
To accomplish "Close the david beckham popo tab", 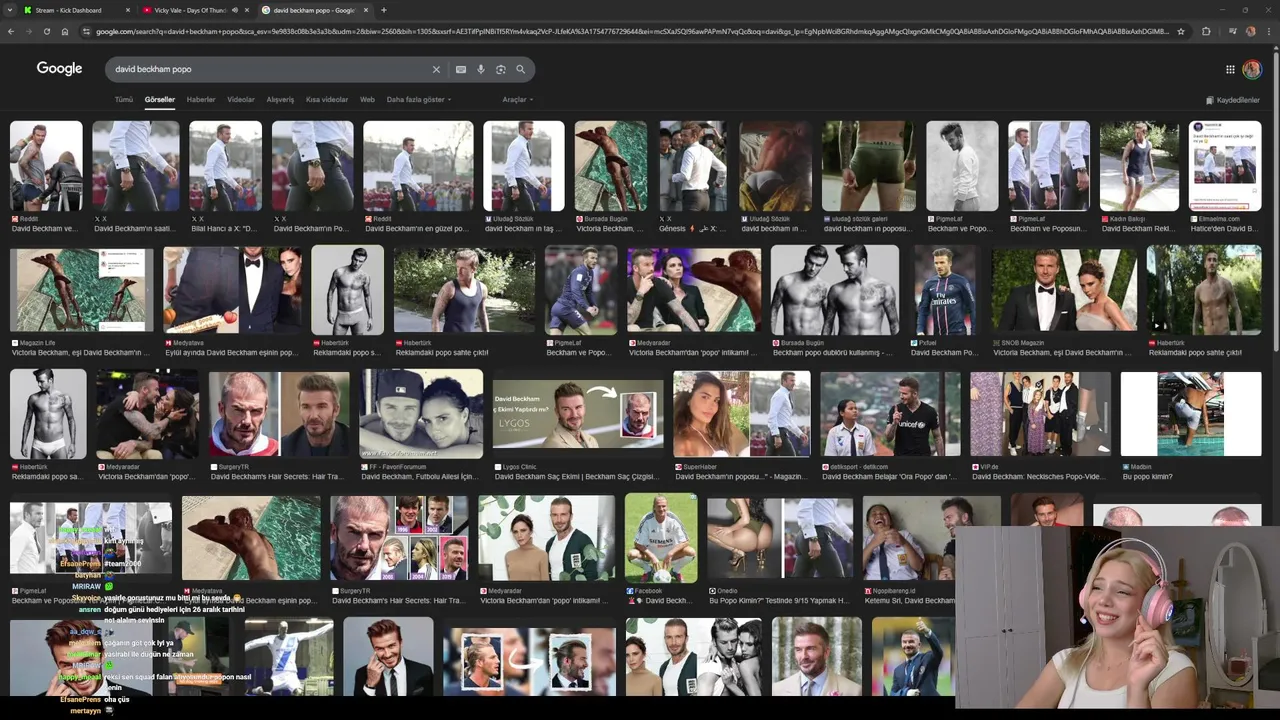I will point(366,10).
